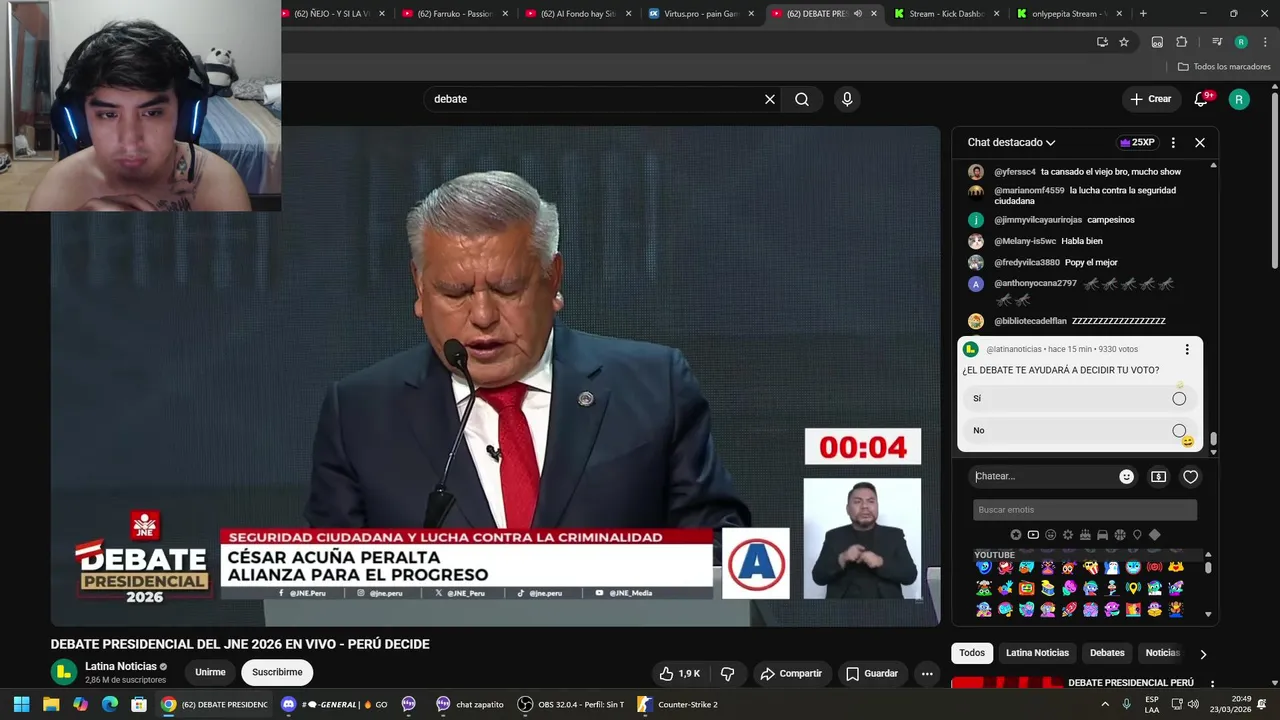1280x720 pixels.
Task: Open the Chrome three-dot menu
Action: point(1263,42)
